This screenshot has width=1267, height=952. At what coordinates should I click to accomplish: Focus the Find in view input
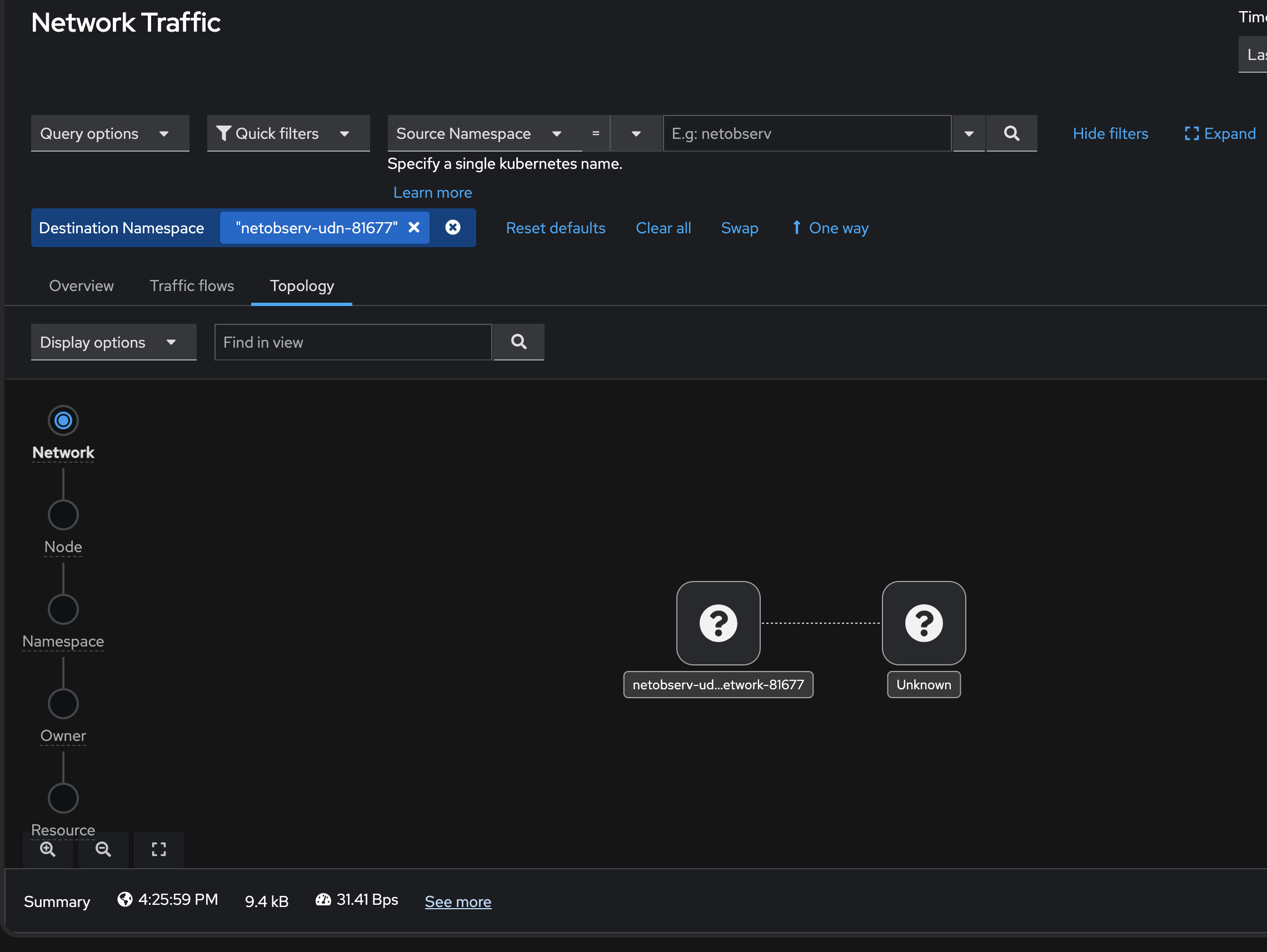tap(352, 342)
